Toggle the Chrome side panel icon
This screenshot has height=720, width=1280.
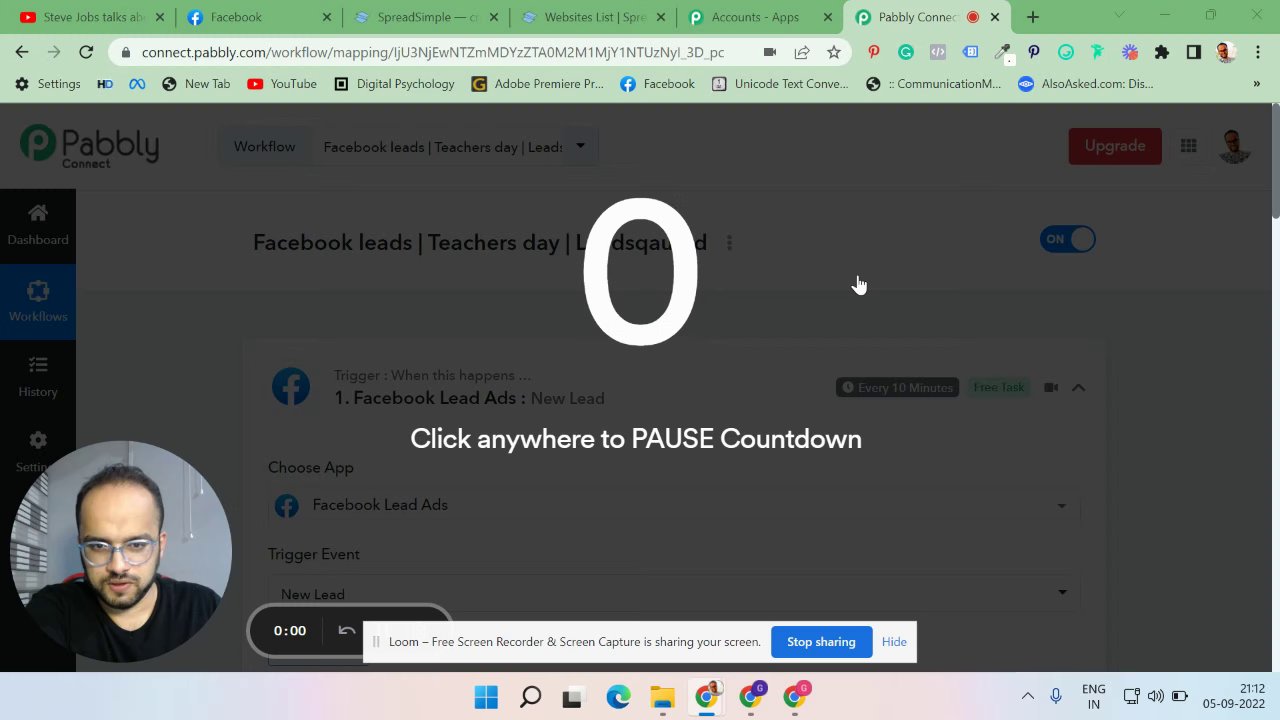(1193, 52)
